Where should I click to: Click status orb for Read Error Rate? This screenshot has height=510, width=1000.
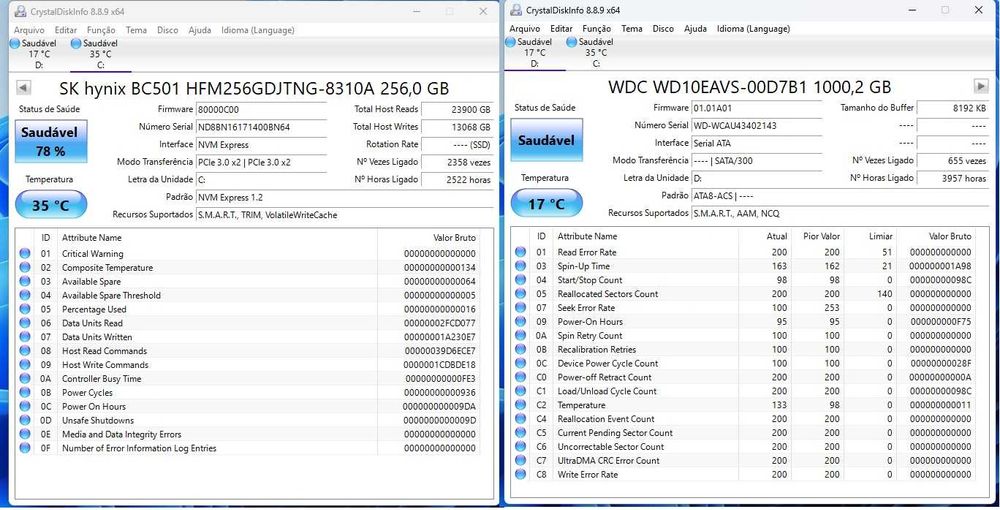[520, 252]
